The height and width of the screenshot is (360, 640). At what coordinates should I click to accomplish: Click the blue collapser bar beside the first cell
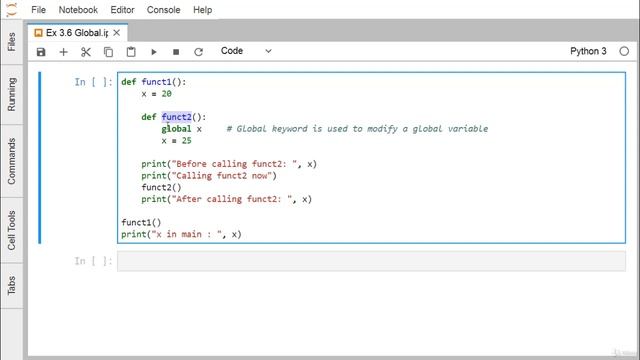coord(40,158)
